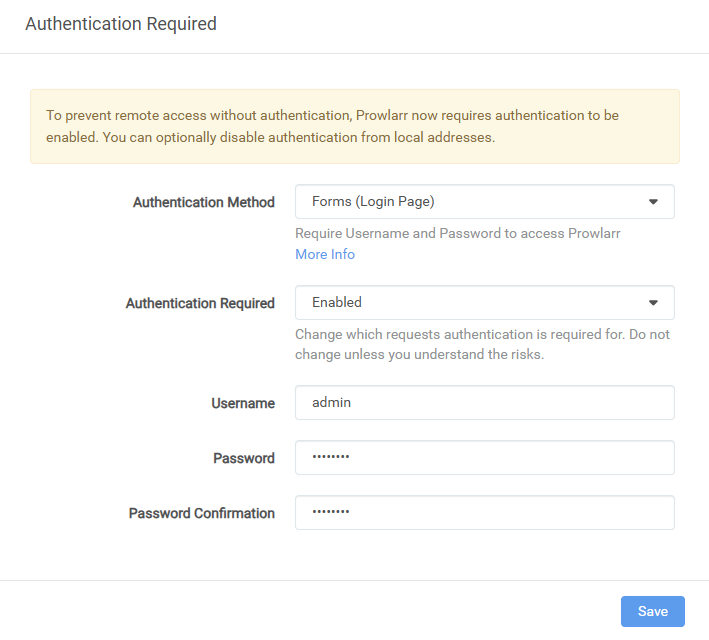
Task: Click the Authentication Required dialog title
Action: (120, 24)
